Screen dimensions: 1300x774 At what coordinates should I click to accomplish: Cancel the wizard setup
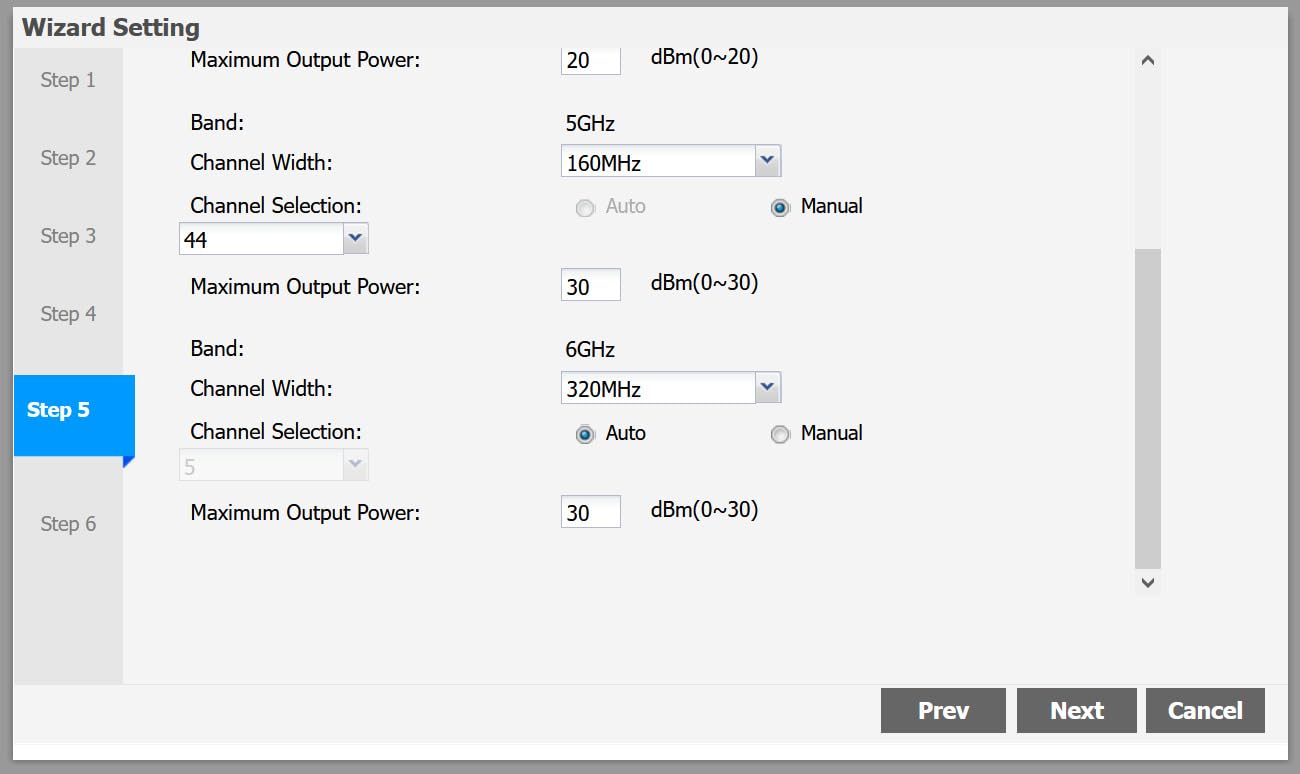click(x=1205, y=710)
